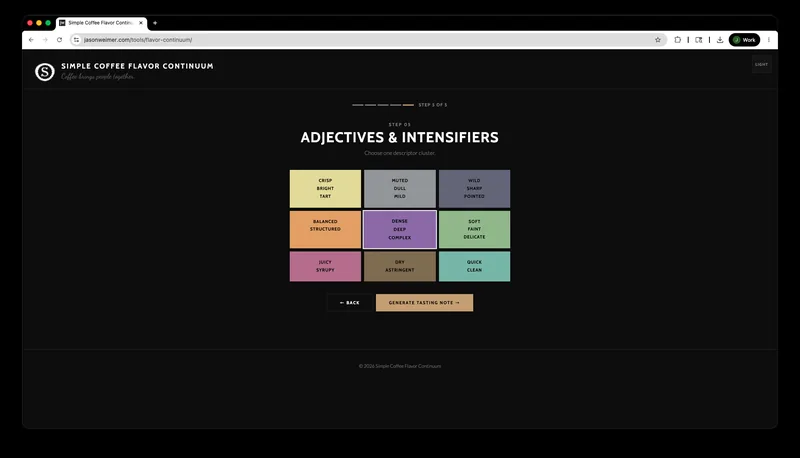Open a new browser tab
Screen dimensions: 800x458
coord(155,23)
